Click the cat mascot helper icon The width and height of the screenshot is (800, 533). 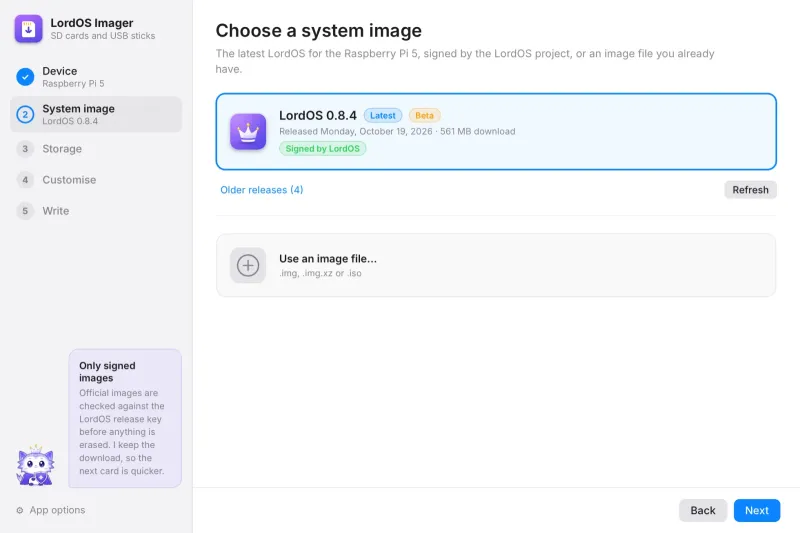[x=35, y=465]
